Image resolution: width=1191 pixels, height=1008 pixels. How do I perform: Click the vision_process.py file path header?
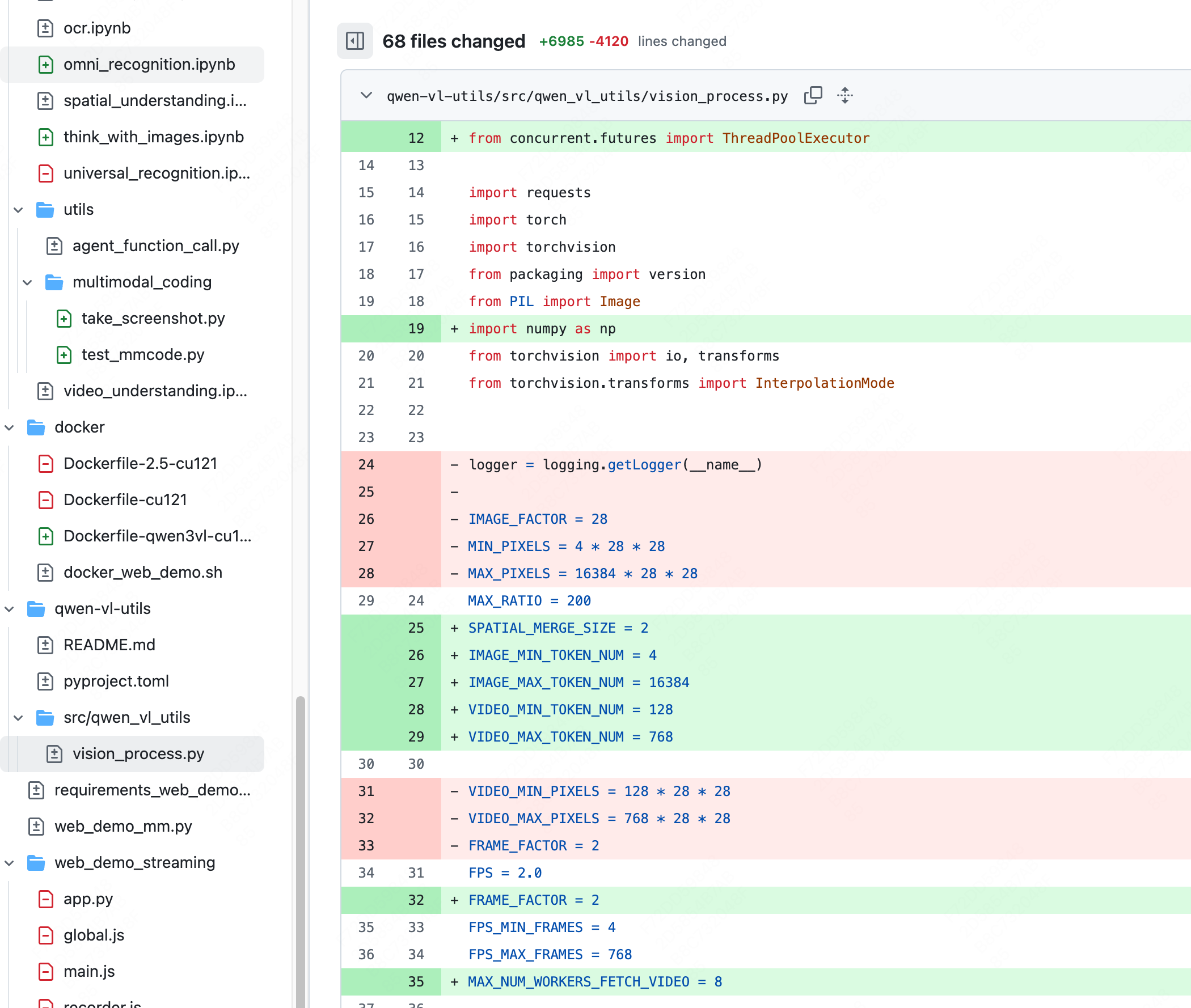coord(587,96)
